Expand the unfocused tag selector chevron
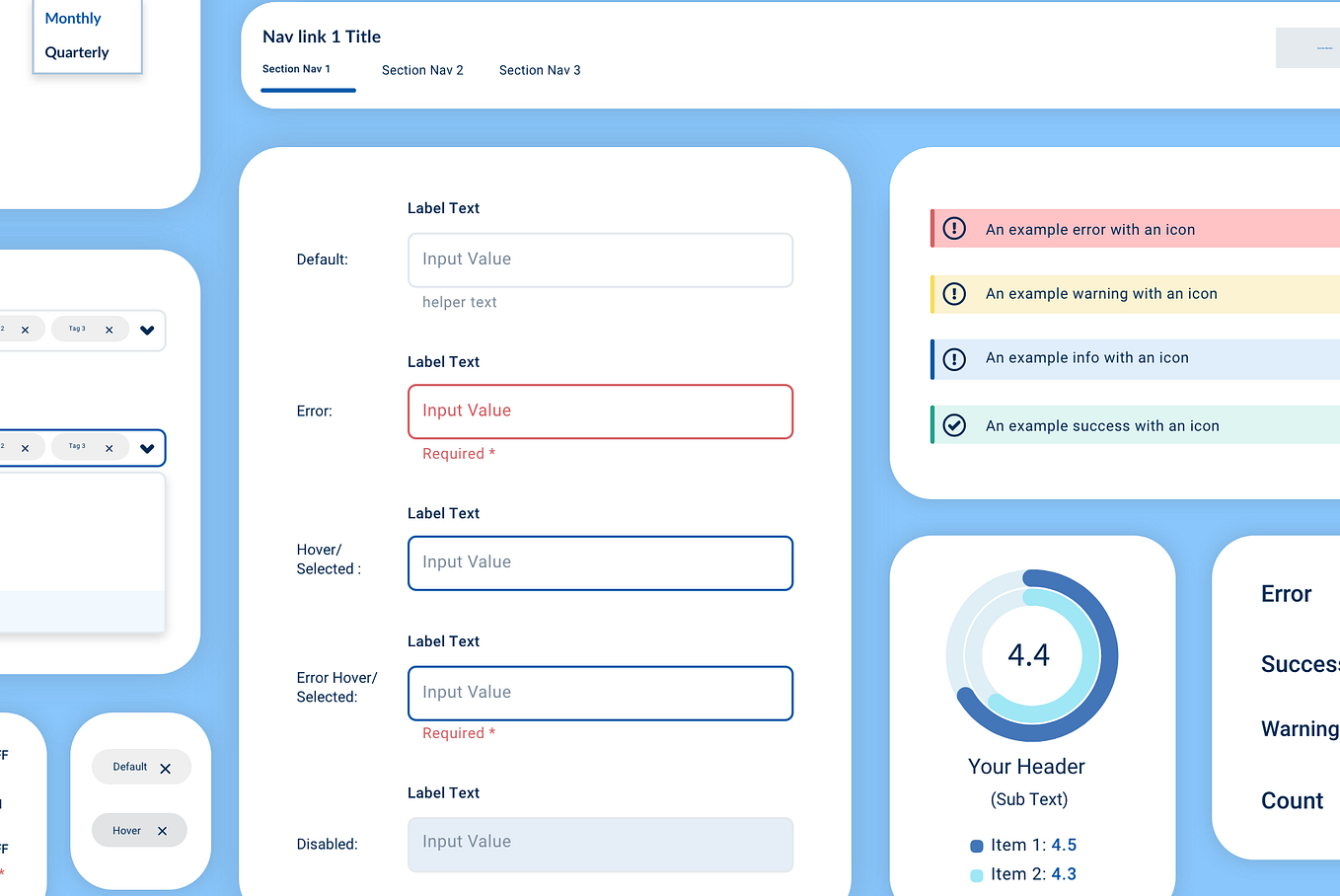The image size is (1340, 896). click(x=147, y=330)
